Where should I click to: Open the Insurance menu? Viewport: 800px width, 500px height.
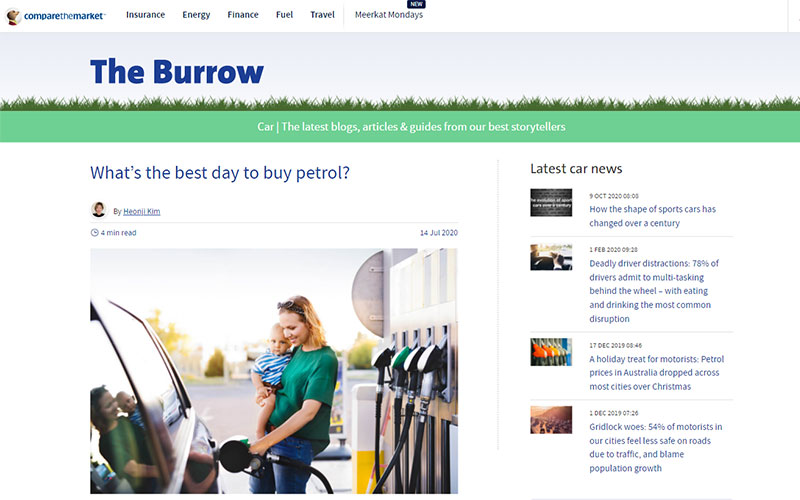(145, 15)
